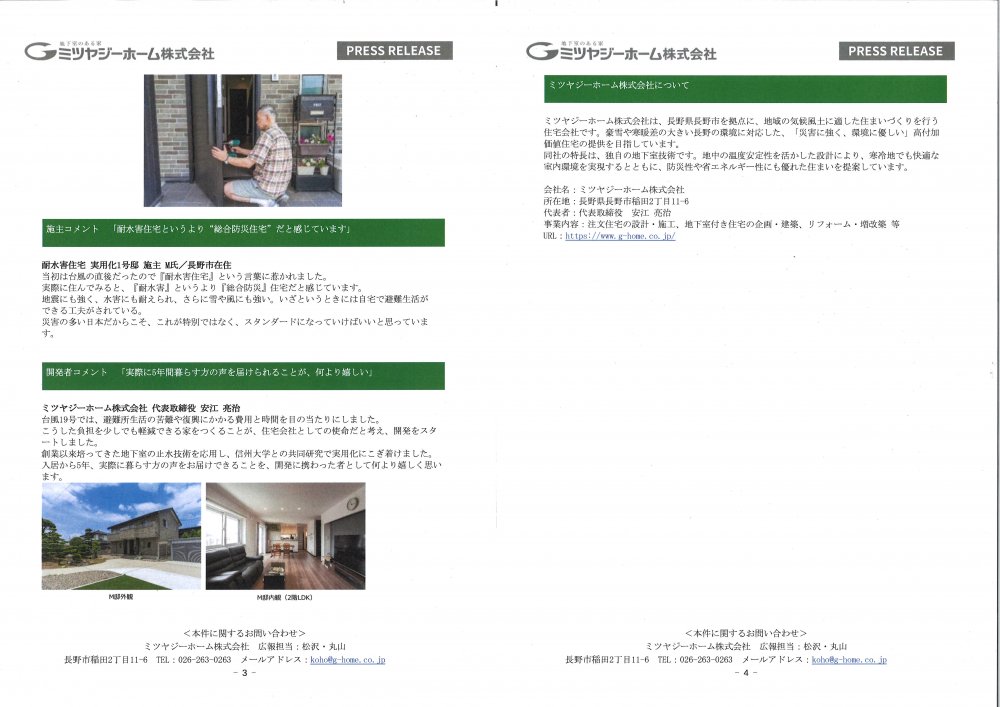
Task: Click the ミツヤジーホーム株式会社について green heading
Action: [x=745, y=89]
